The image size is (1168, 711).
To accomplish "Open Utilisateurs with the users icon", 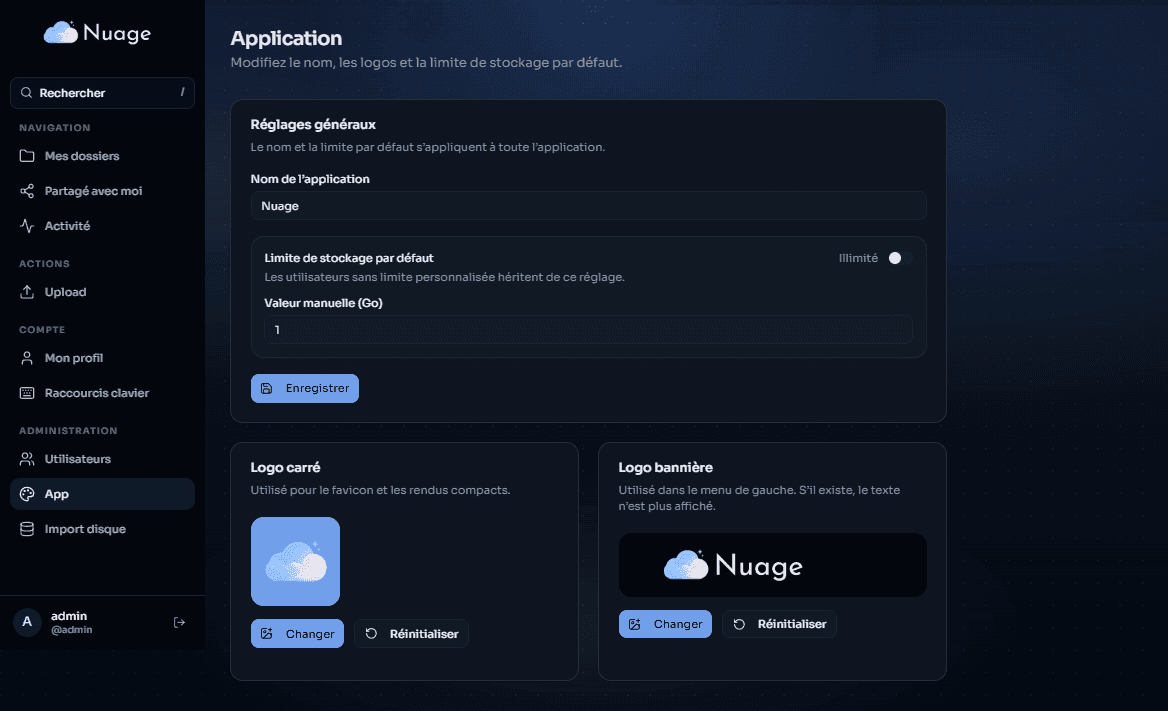I will pyautogui.click(x=26, y=459).
